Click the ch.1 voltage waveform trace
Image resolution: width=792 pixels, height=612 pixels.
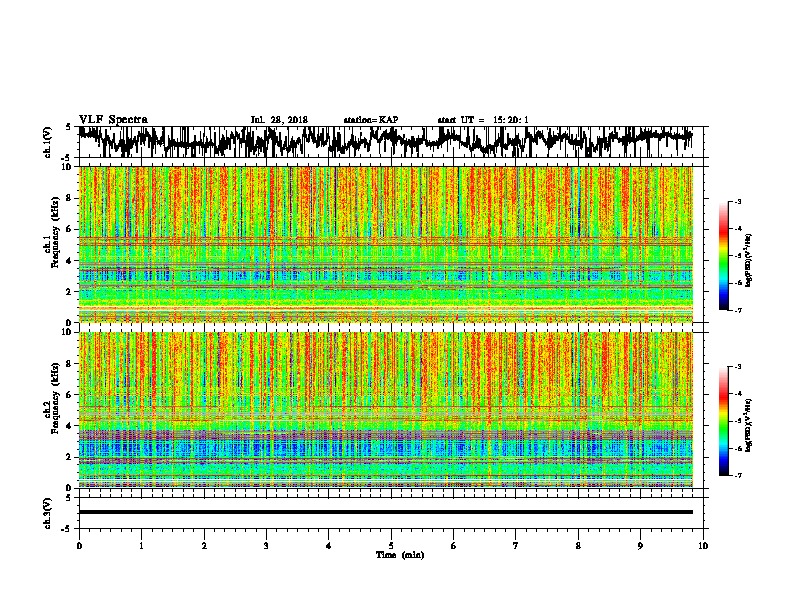(385, 141)
